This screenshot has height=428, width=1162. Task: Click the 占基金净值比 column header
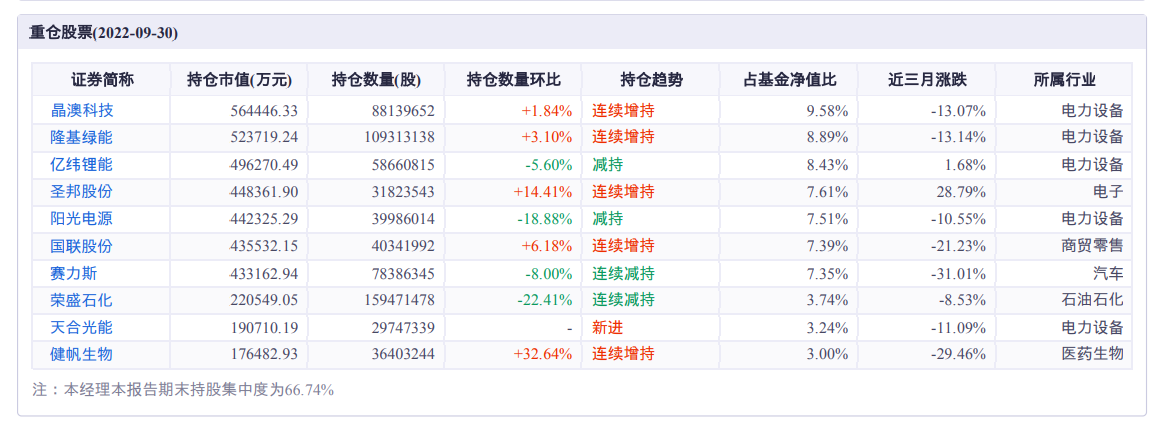(x=789, y=80)
